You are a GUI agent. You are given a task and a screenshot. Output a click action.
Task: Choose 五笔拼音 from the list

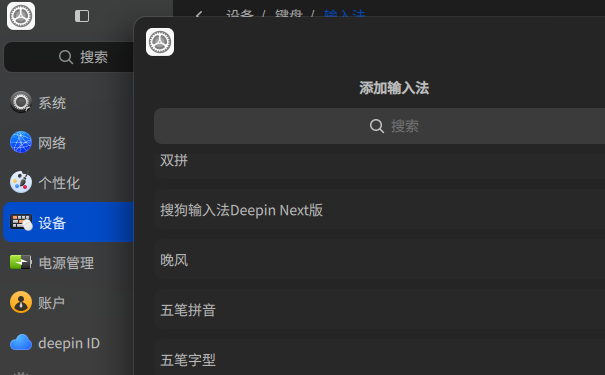[x=379, y=309]
